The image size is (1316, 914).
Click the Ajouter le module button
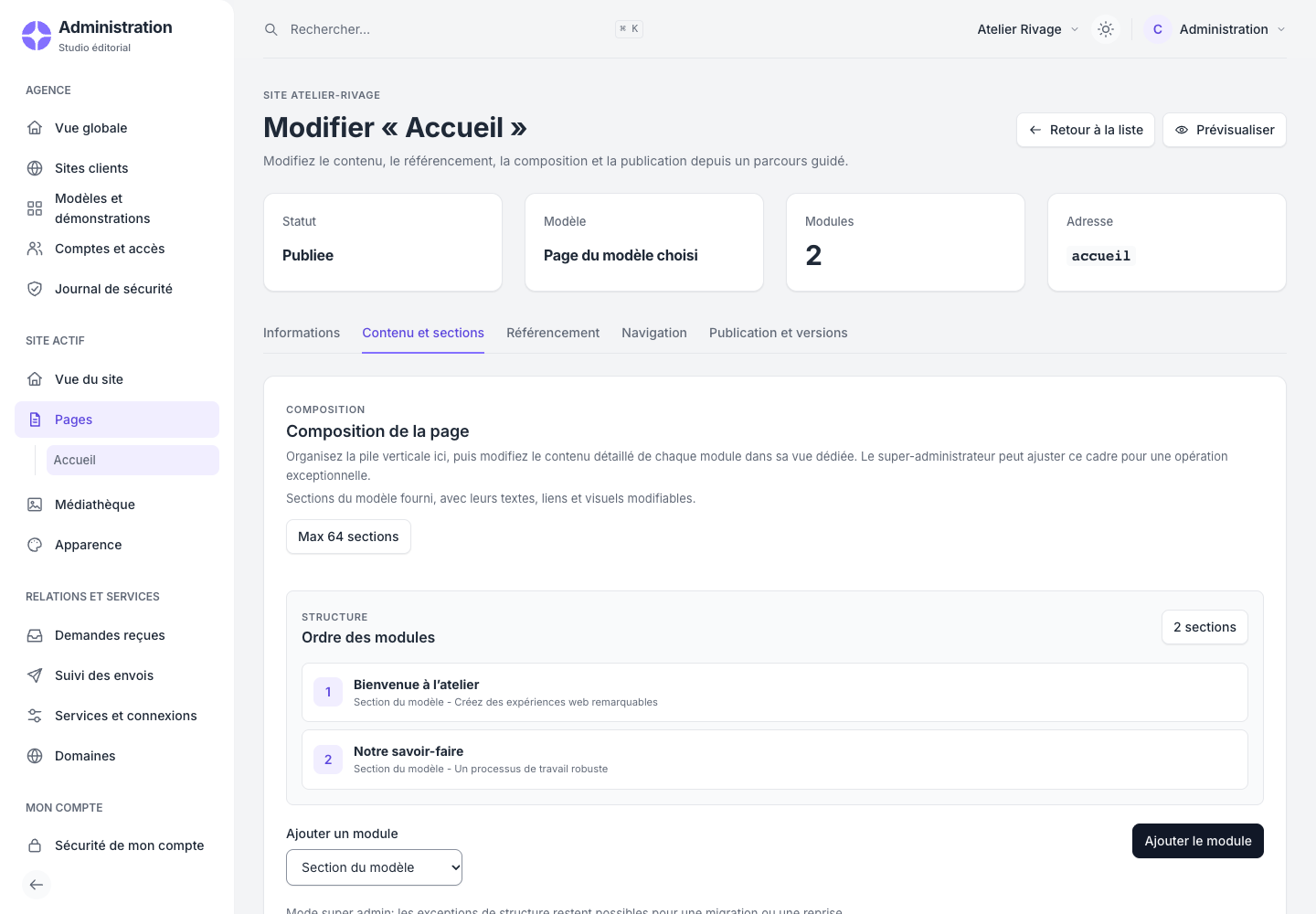tap(1198, 841)
